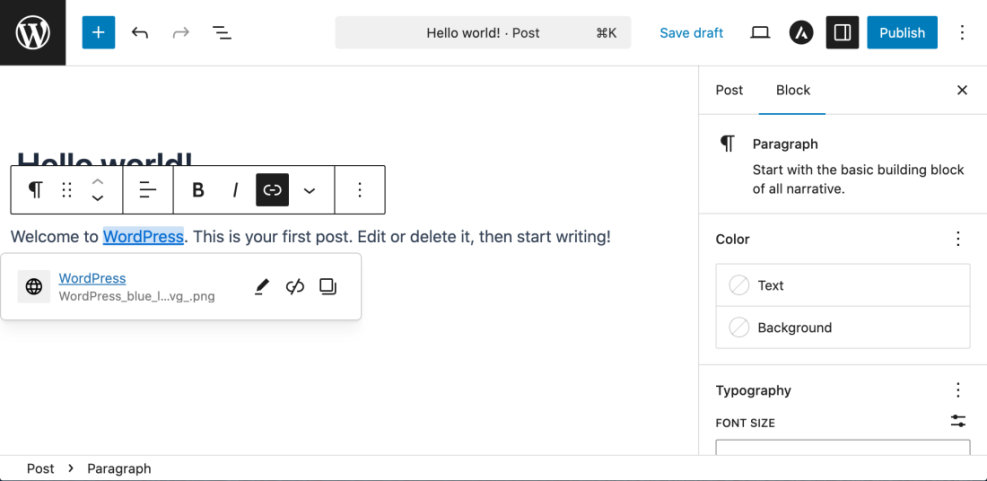The width and height of the screenshot is (987, 481).
Task: Click the Post breadcrumb in footer
Action: pos(40,468)
